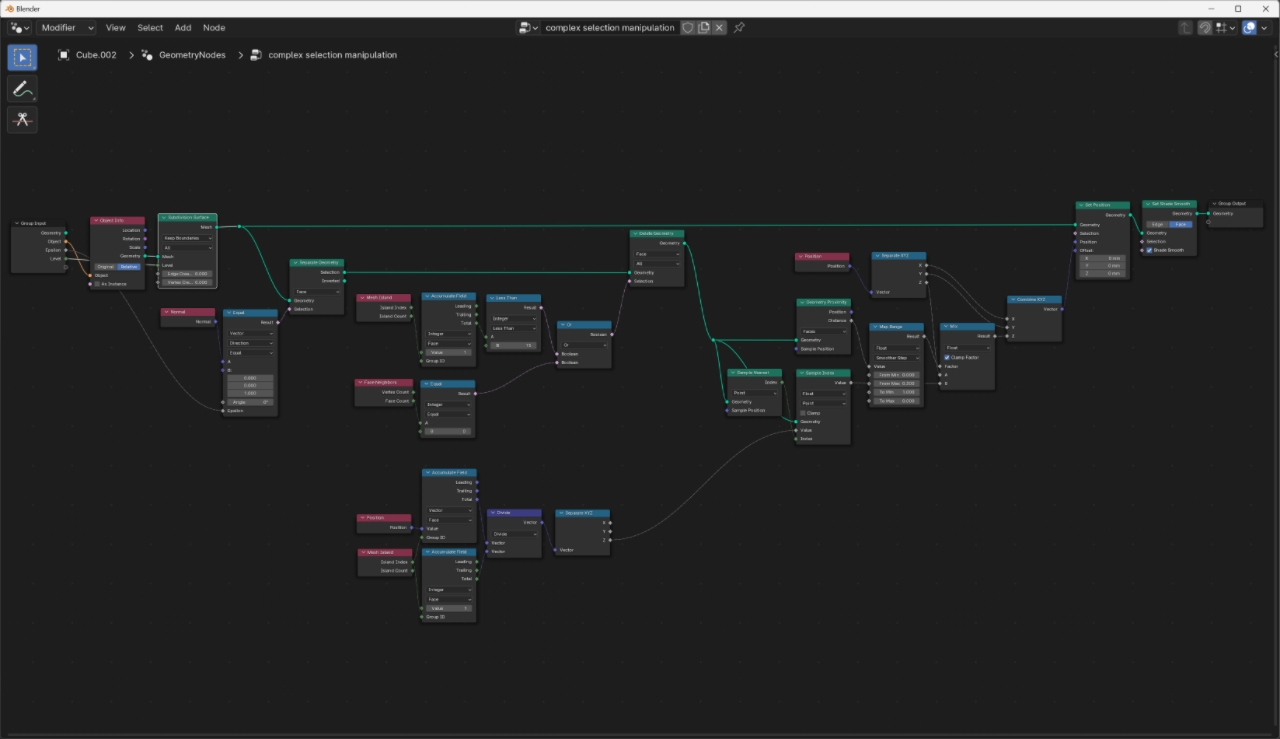
Task: Open the overlays options dropdown arrow
Action: click(x=1266, y=28)
